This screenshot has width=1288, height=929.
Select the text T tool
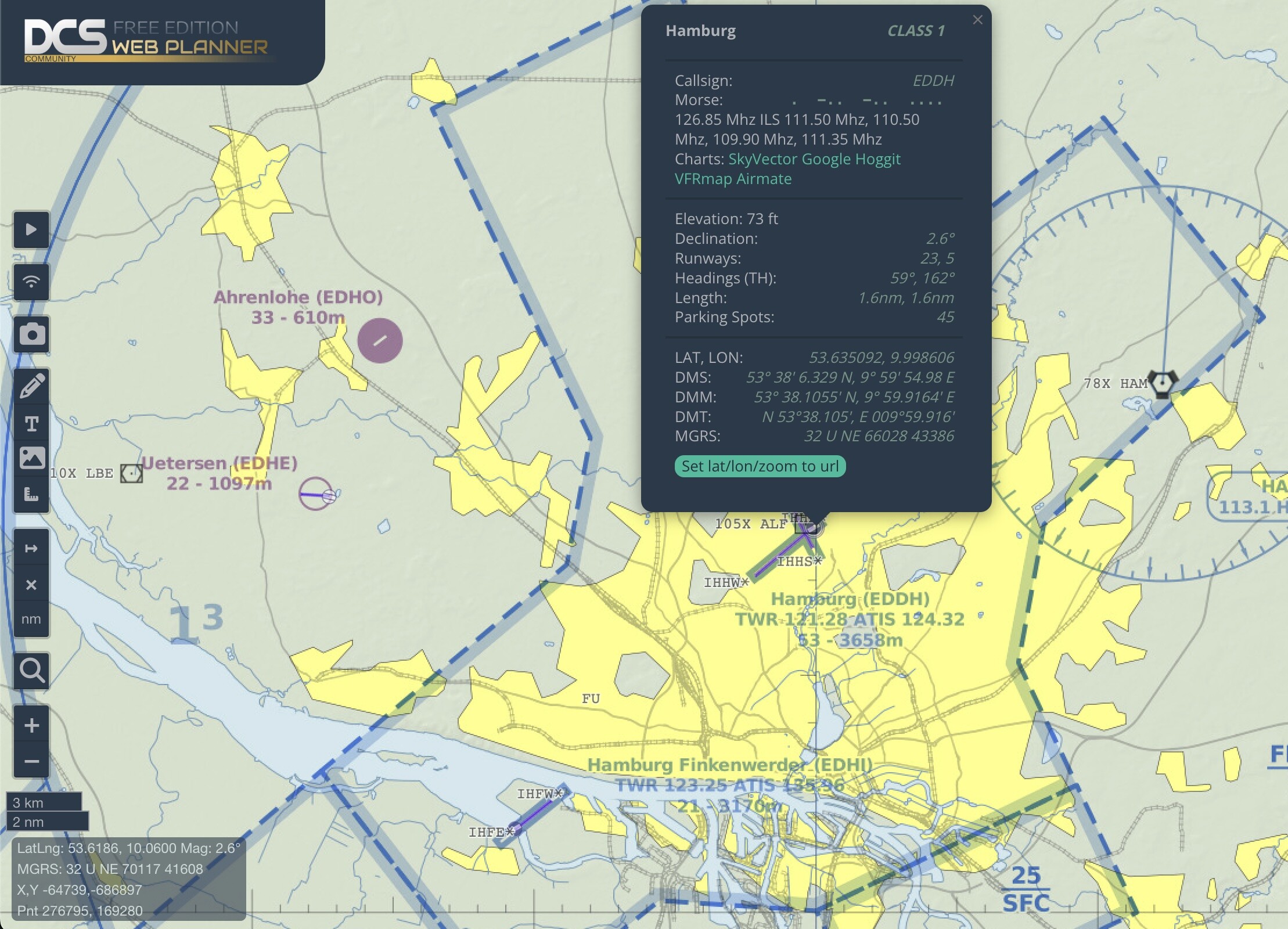31,423
